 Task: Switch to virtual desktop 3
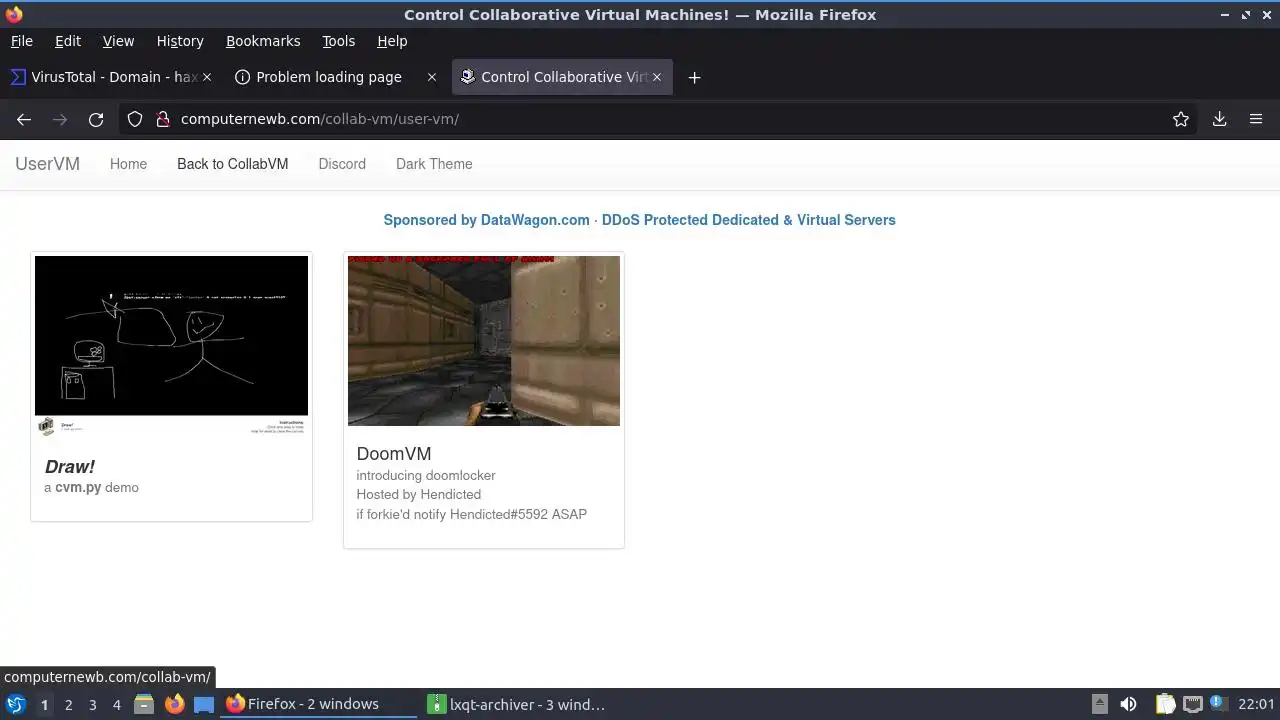(x=92, y=705)
